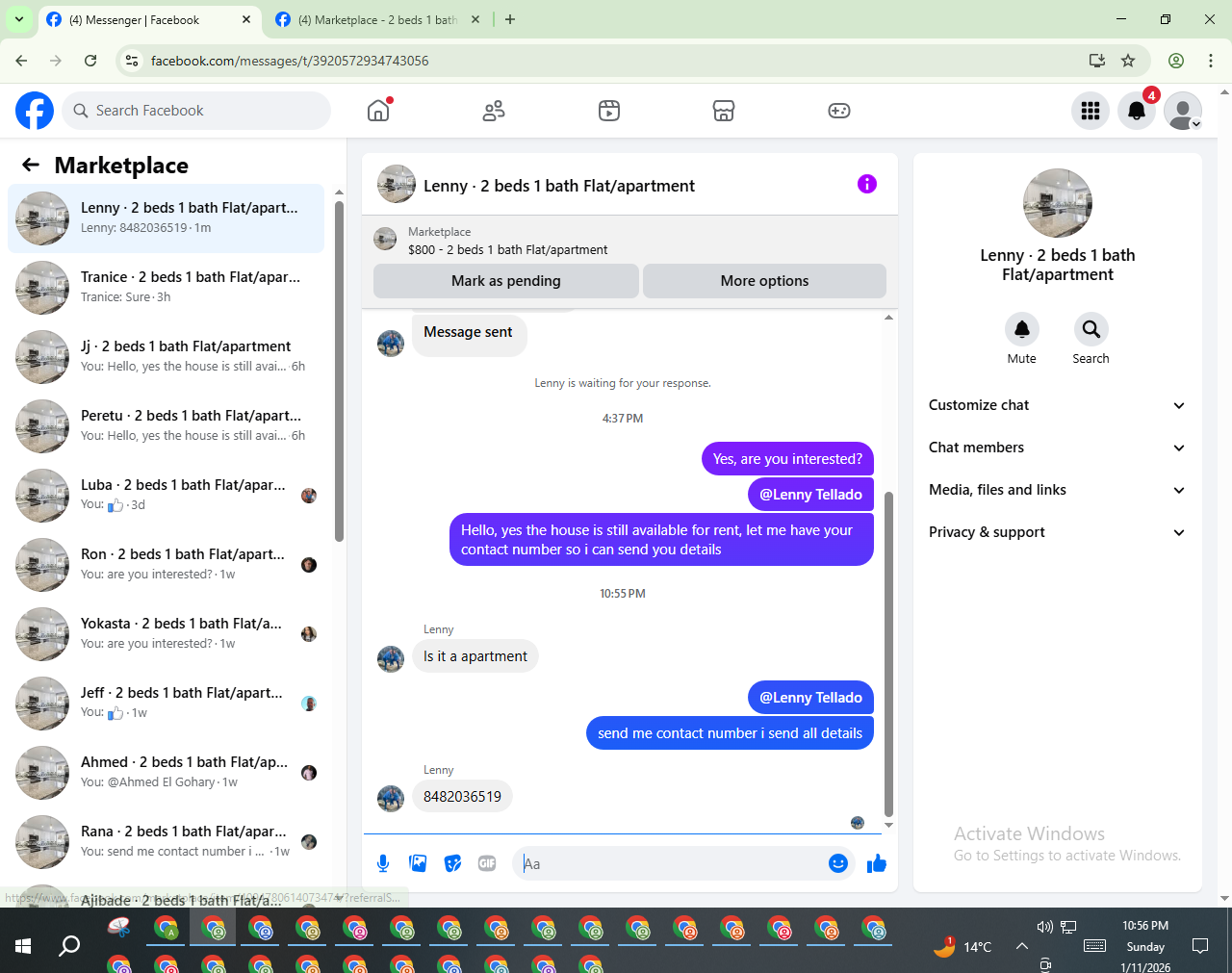
Task: Open More options for the listing
Action: (x=764, y=281)
